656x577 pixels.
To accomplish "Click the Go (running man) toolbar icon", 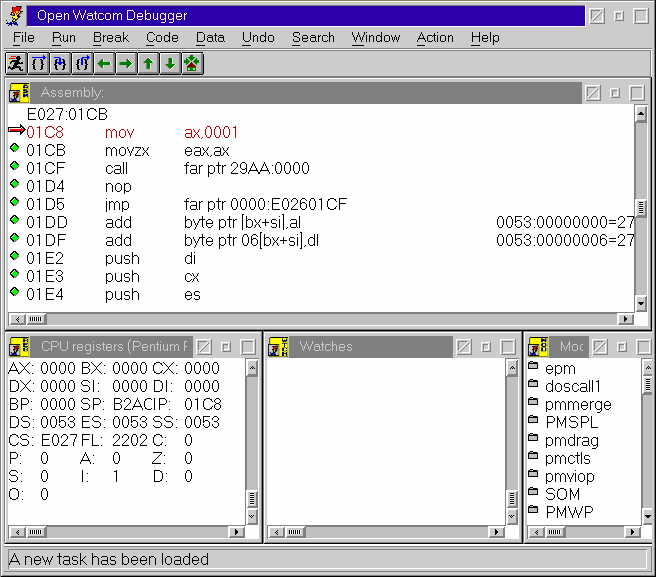I will click(x=16, y=64).
